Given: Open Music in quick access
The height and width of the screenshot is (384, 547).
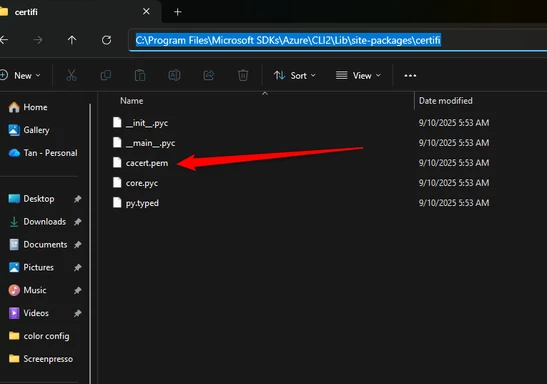Looking at the screenshot, I should (x=27, y=290).
